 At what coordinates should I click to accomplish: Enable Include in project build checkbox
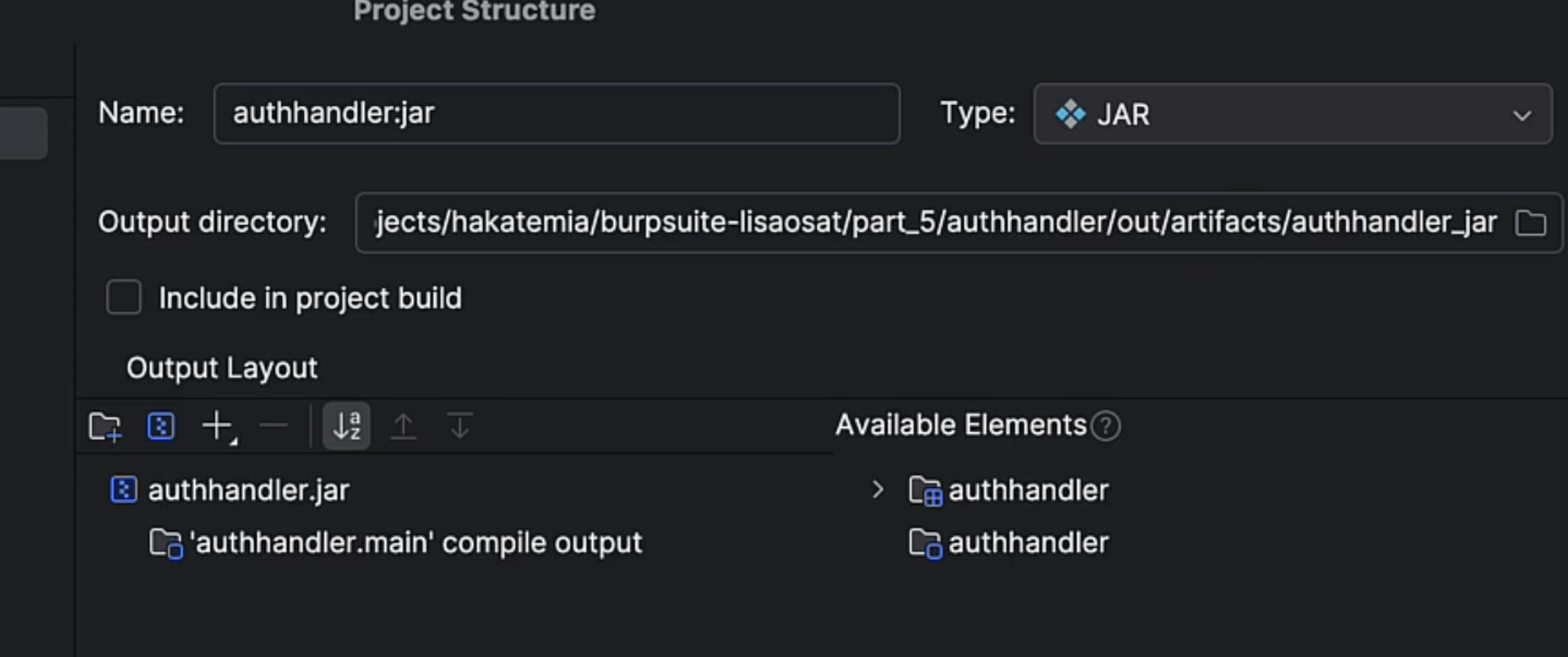coord(124,298)
